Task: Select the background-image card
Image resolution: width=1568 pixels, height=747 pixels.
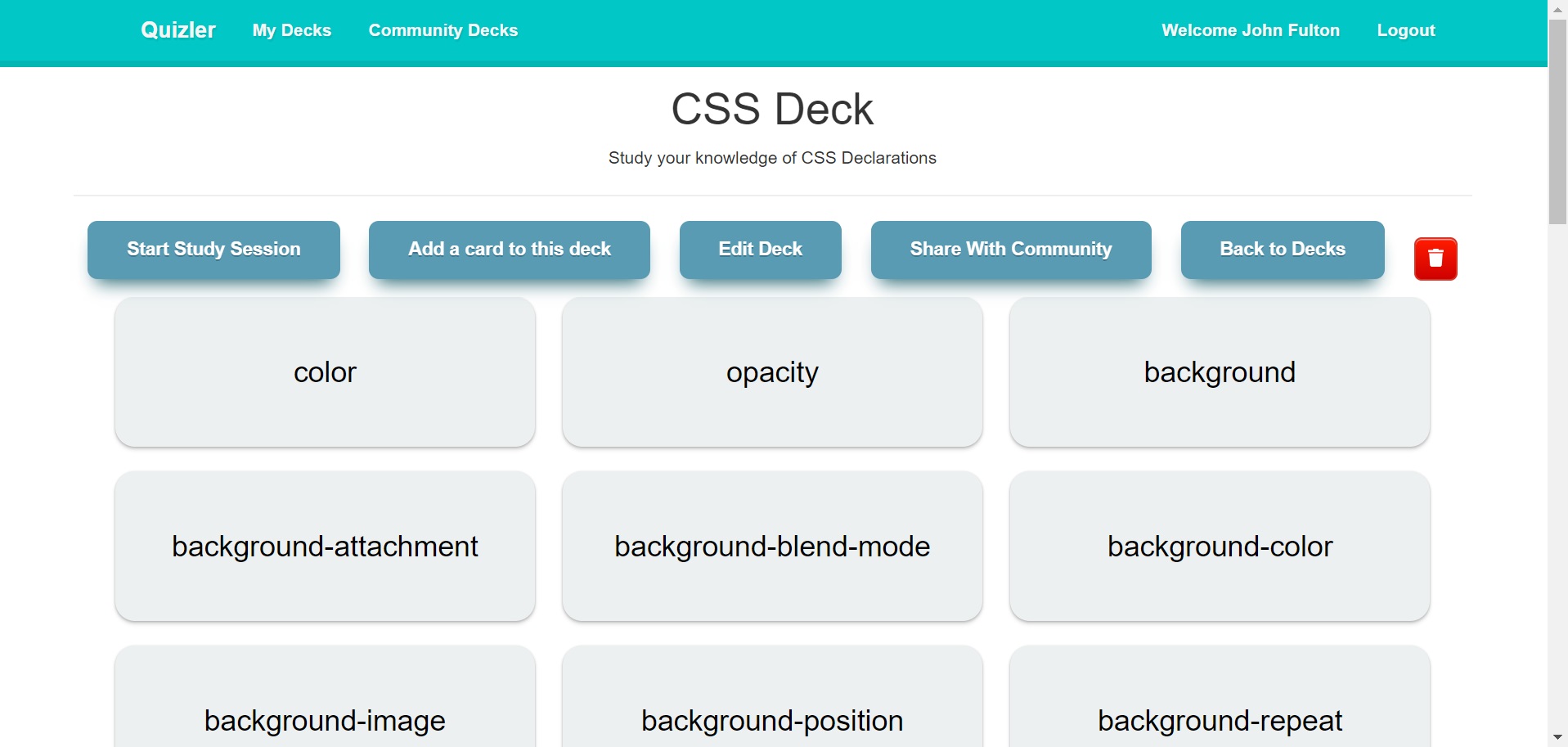Action: (x=326, y=696)
